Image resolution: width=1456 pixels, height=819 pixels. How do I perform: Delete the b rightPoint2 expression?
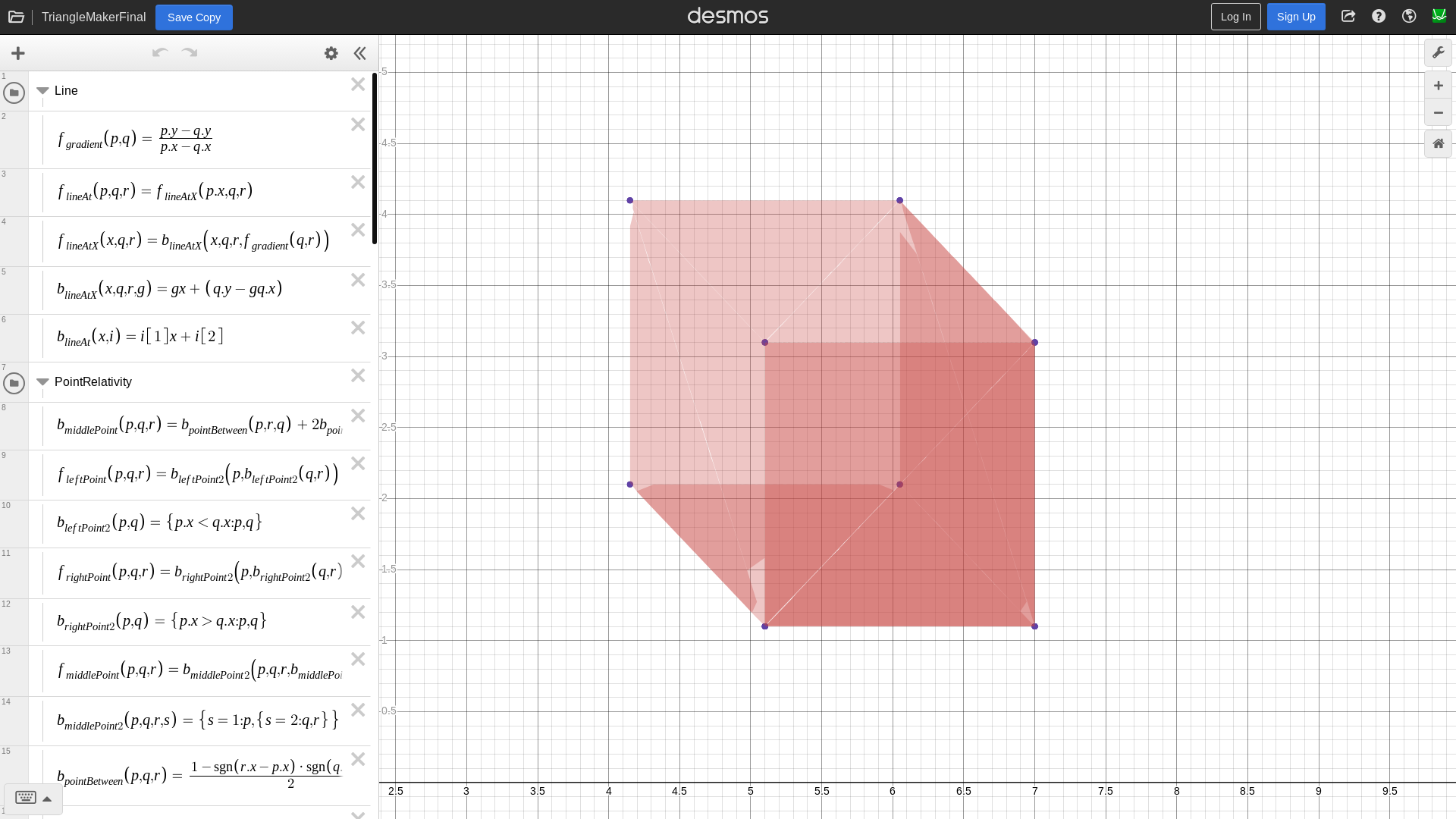358,612
